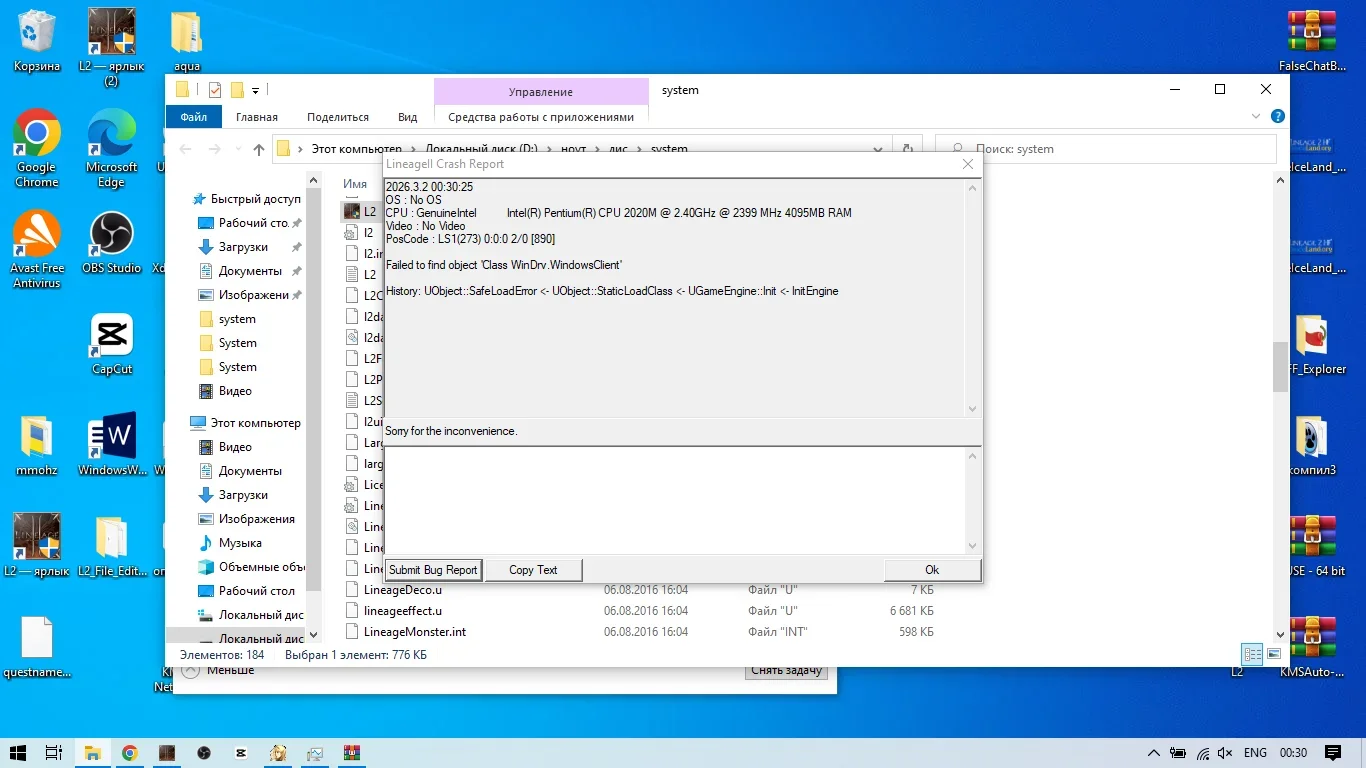Open the Поделиться ribbon tab

click(x=338, y=117)
